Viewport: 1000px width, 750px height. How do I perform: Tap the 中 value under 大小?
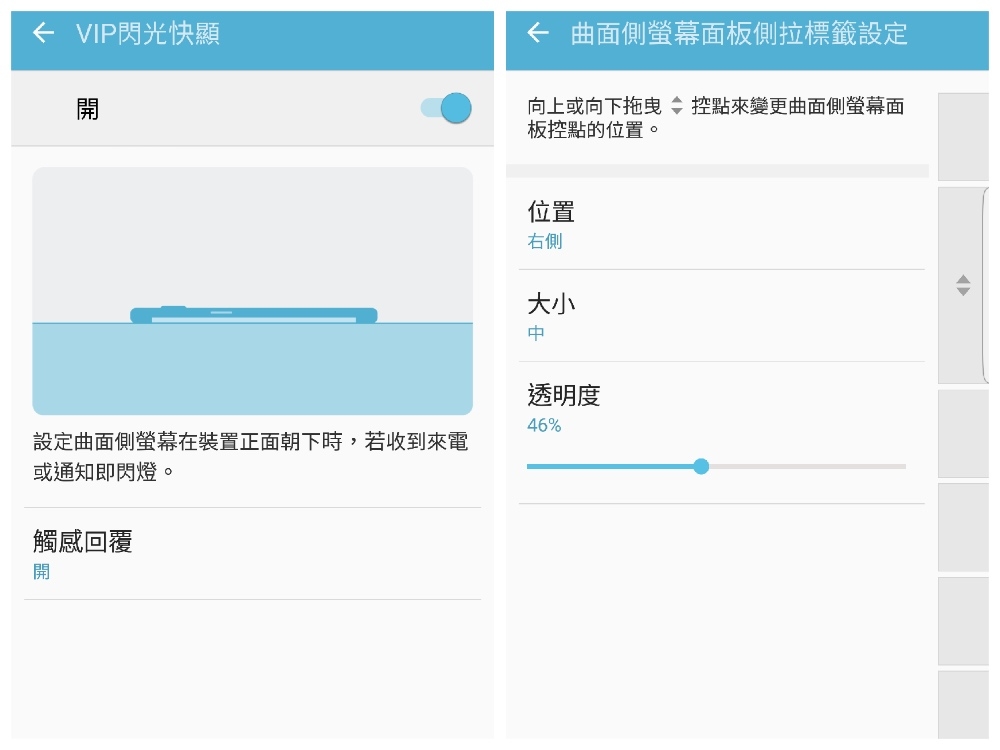point(536,334)
